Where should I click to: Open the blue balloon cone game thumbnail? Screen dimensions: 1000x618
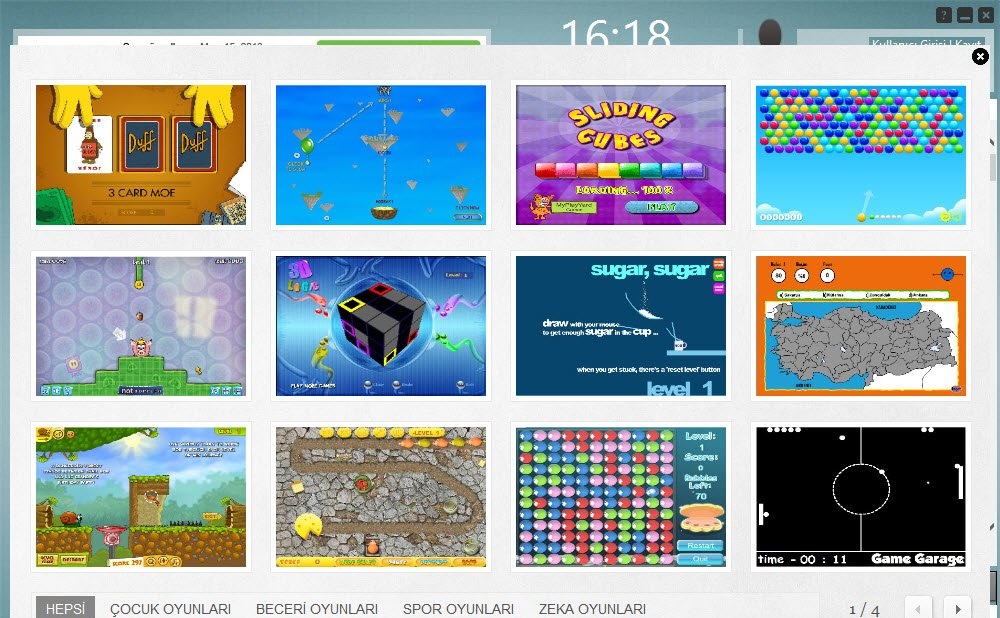[x=381, y=155]
